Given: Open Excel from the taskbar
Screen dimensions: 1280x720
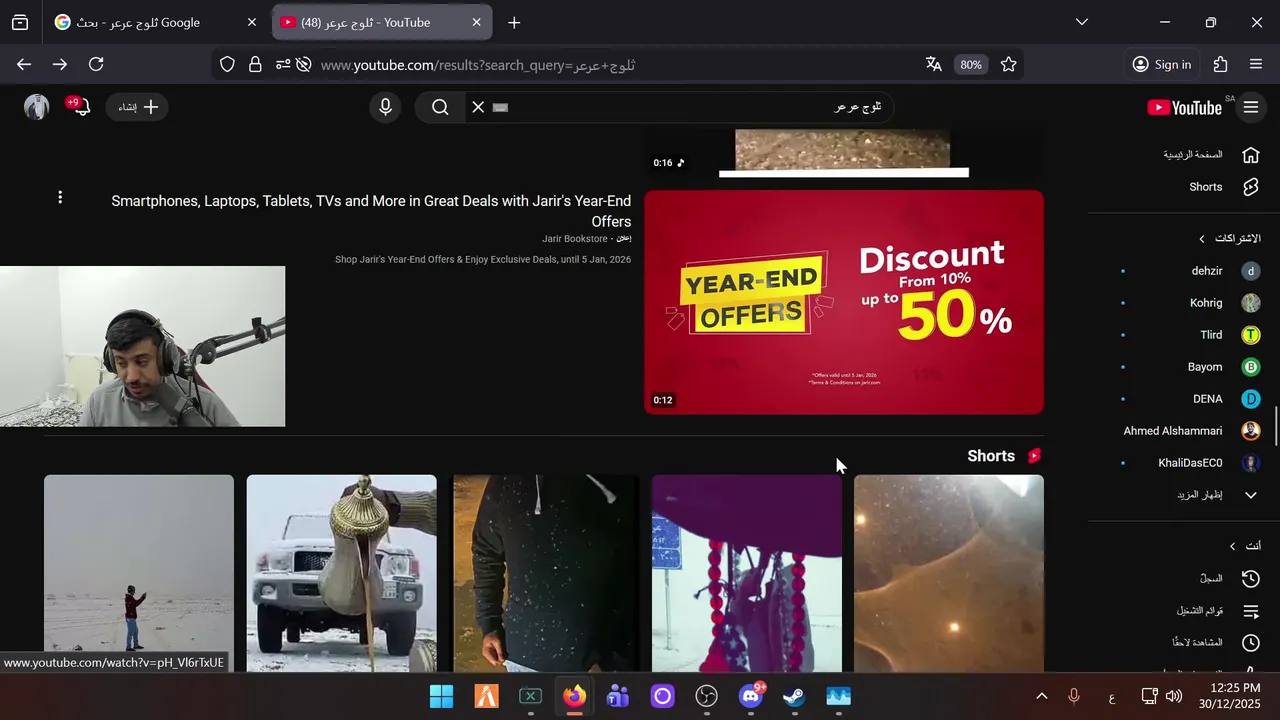Looking at the screenshot, I should pyautogui.click(x=531, y=696).
